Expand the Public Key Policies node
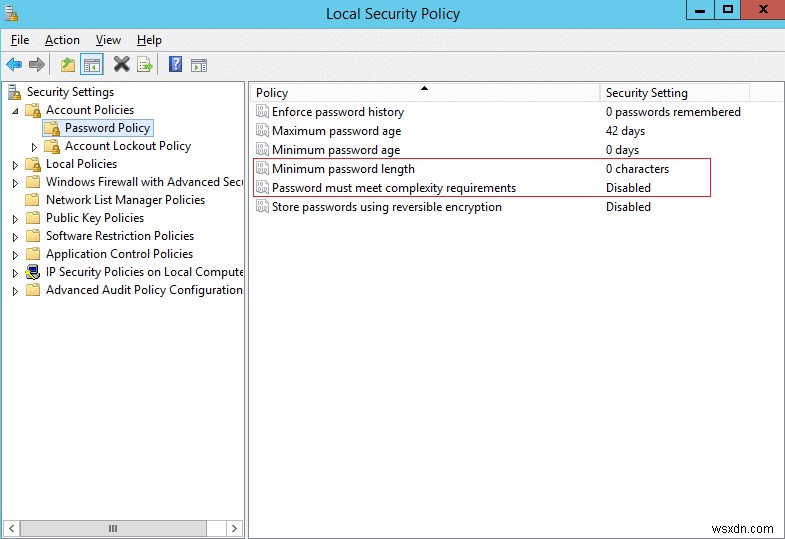This screenshot has width=785, height=539. click(x=15, y=219)
